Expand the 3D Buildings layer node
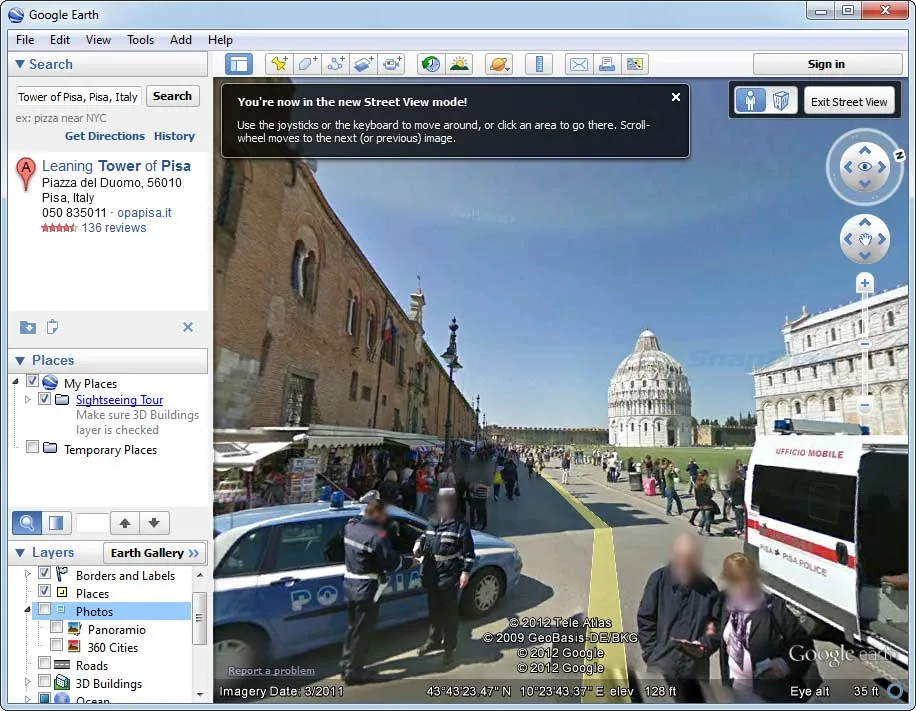Image resolution: width=916 pixels, height=711 pixels. click(x=27, y=682)
